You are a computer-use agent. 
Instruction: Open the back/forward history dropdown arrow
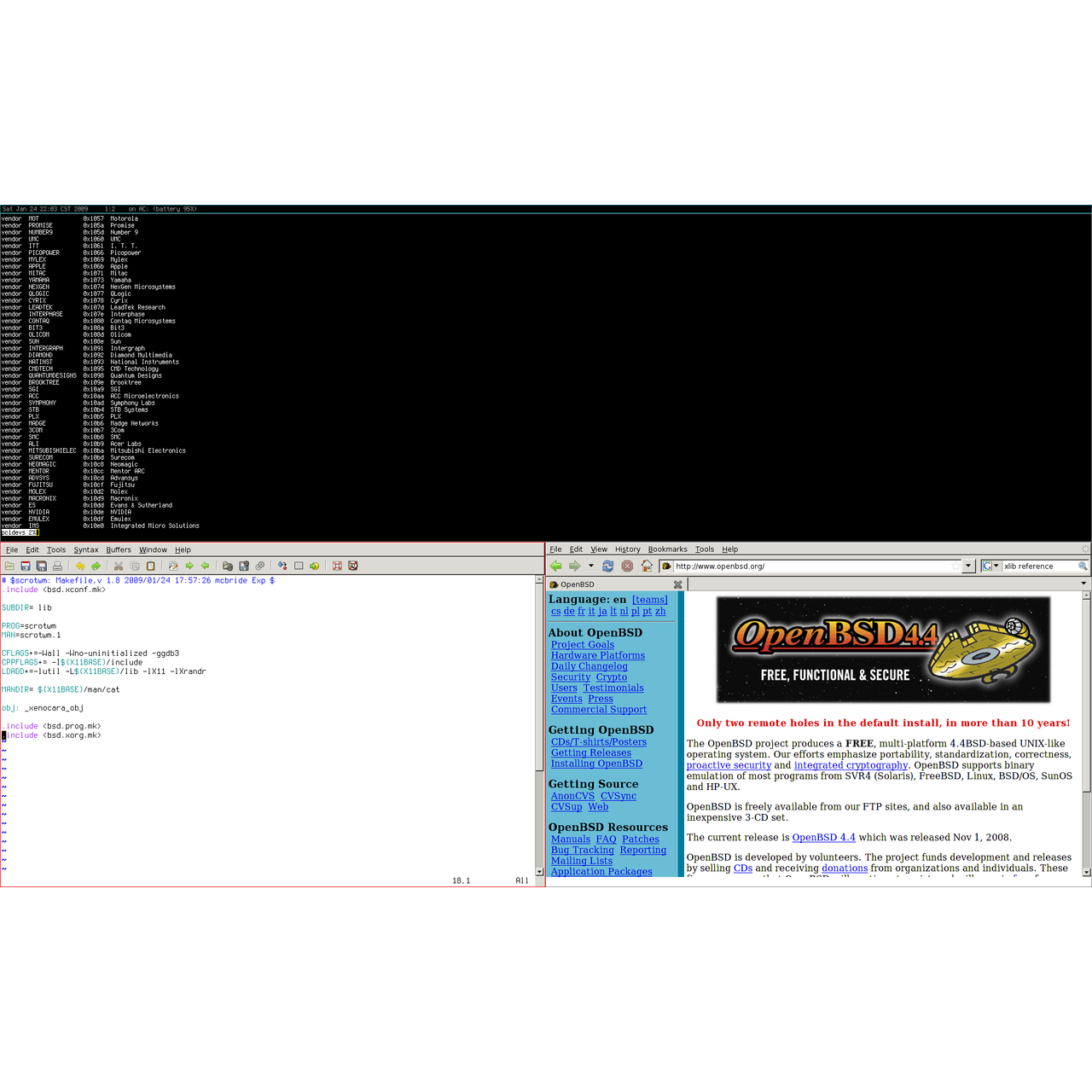click(x=590, y=566)
